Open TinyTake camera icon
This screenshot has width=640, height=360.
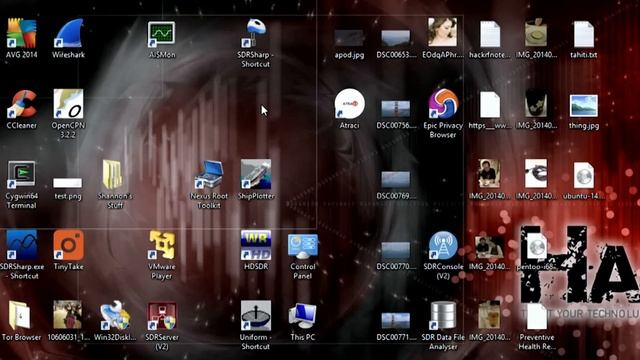pos(69,245)
